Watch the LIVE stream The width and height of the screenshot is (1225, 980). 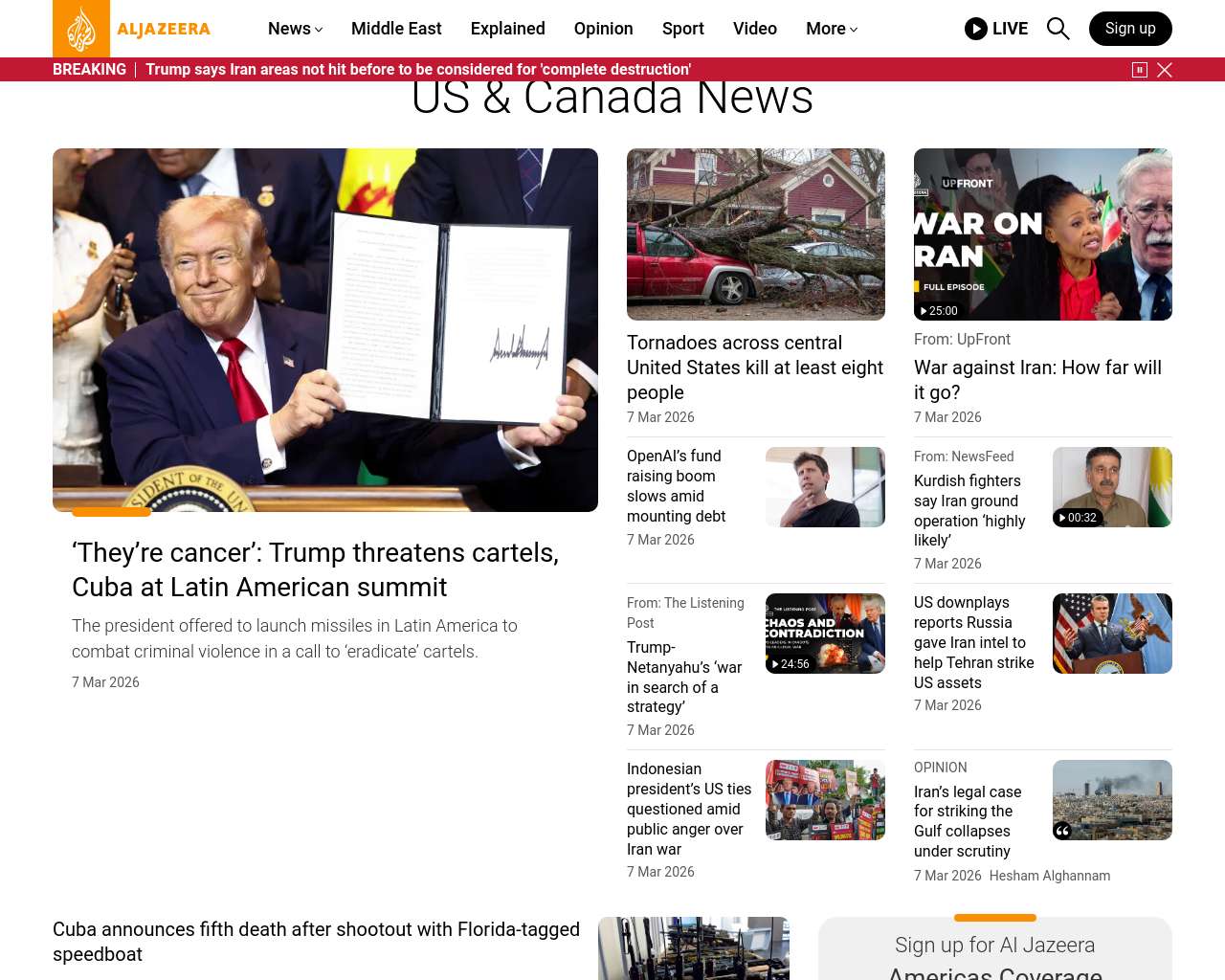point(996,29)
